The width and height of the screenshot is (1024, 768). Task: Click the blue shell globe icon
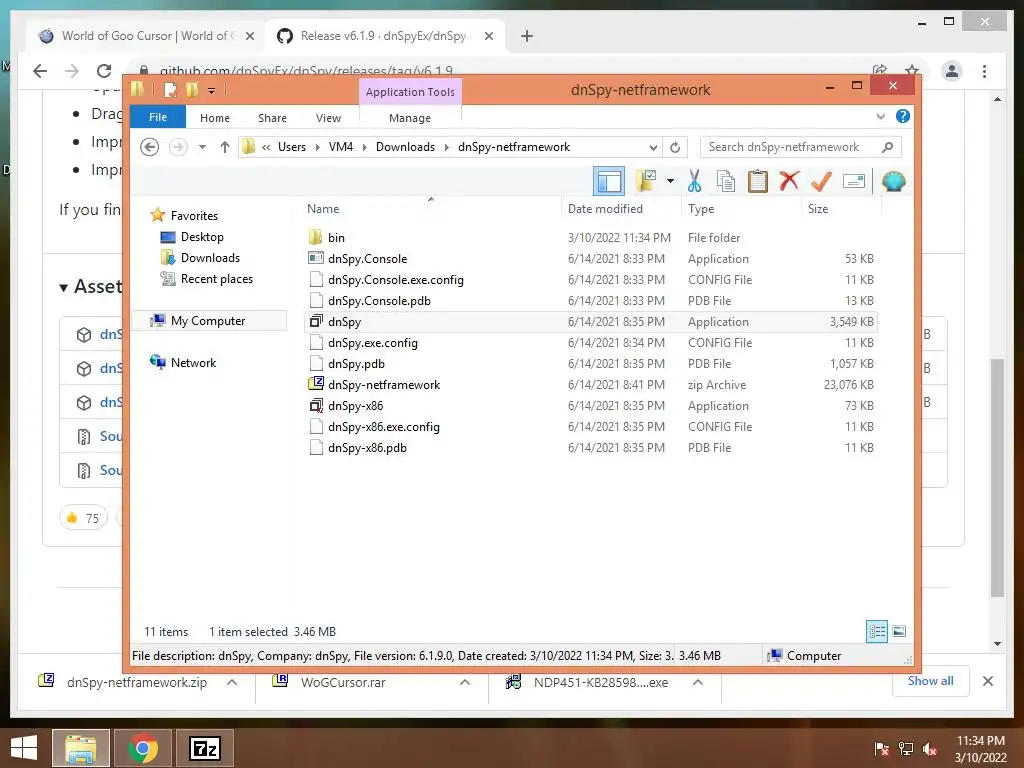point(893,181)
